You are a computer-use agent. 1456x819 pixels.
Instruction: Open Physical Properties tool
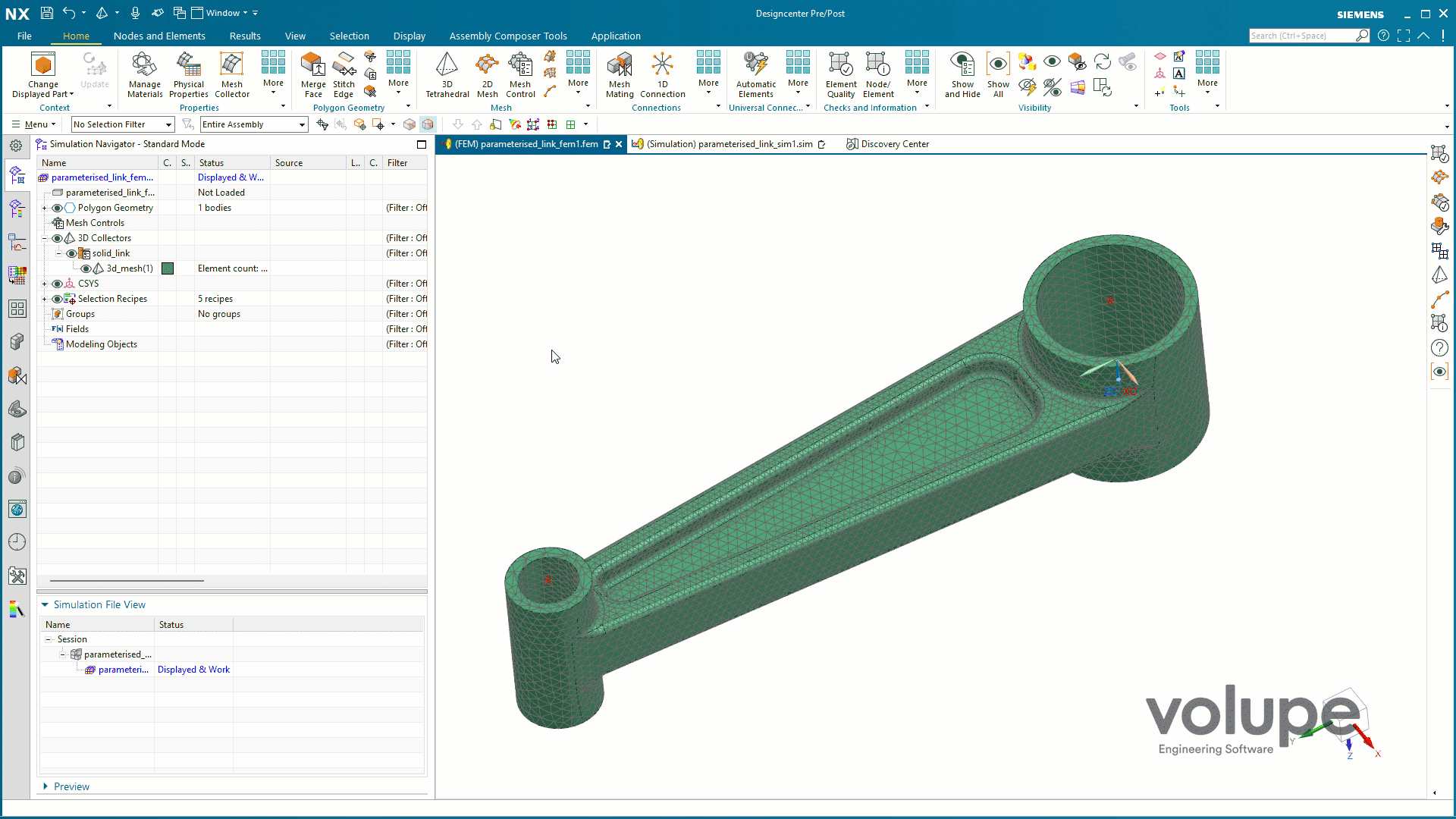[x=189, y=75]
